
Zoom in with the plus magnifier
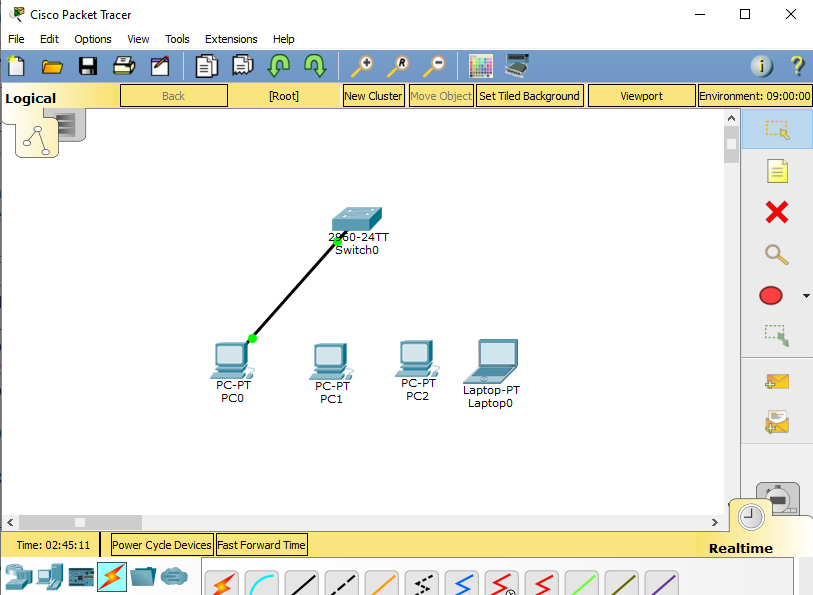click(x=361, y=66)
